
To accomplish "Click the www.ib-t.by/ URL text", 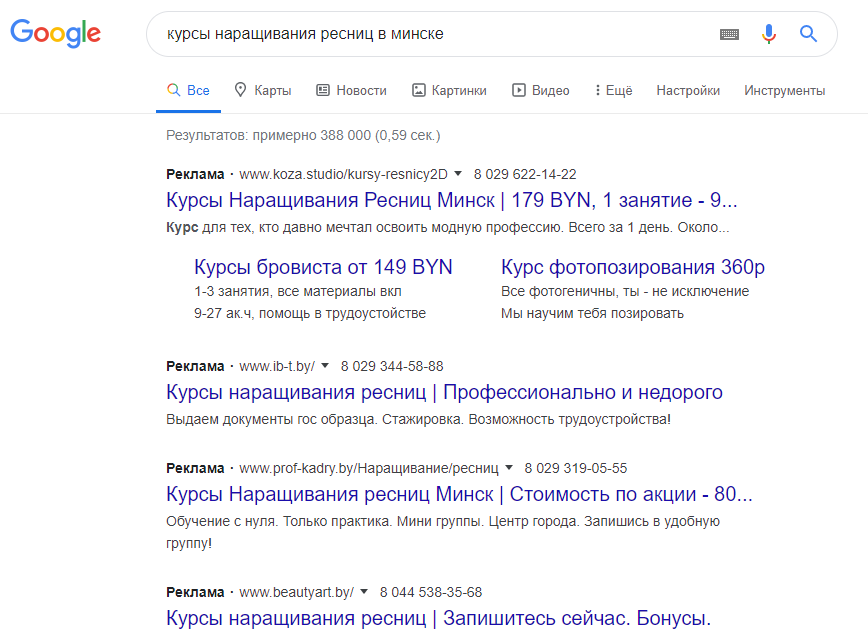I will pos(277,366).
